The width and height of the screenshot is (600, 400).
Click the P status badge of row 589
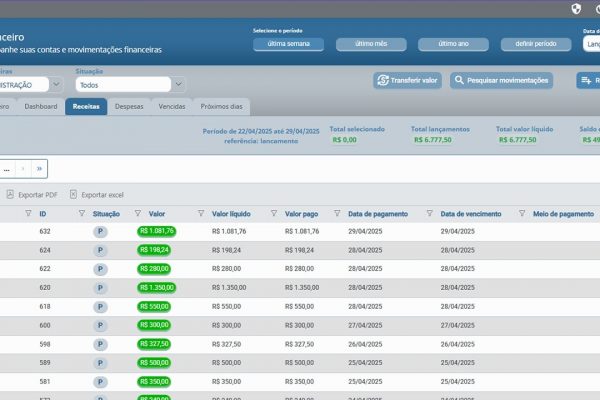coord(100,363)
